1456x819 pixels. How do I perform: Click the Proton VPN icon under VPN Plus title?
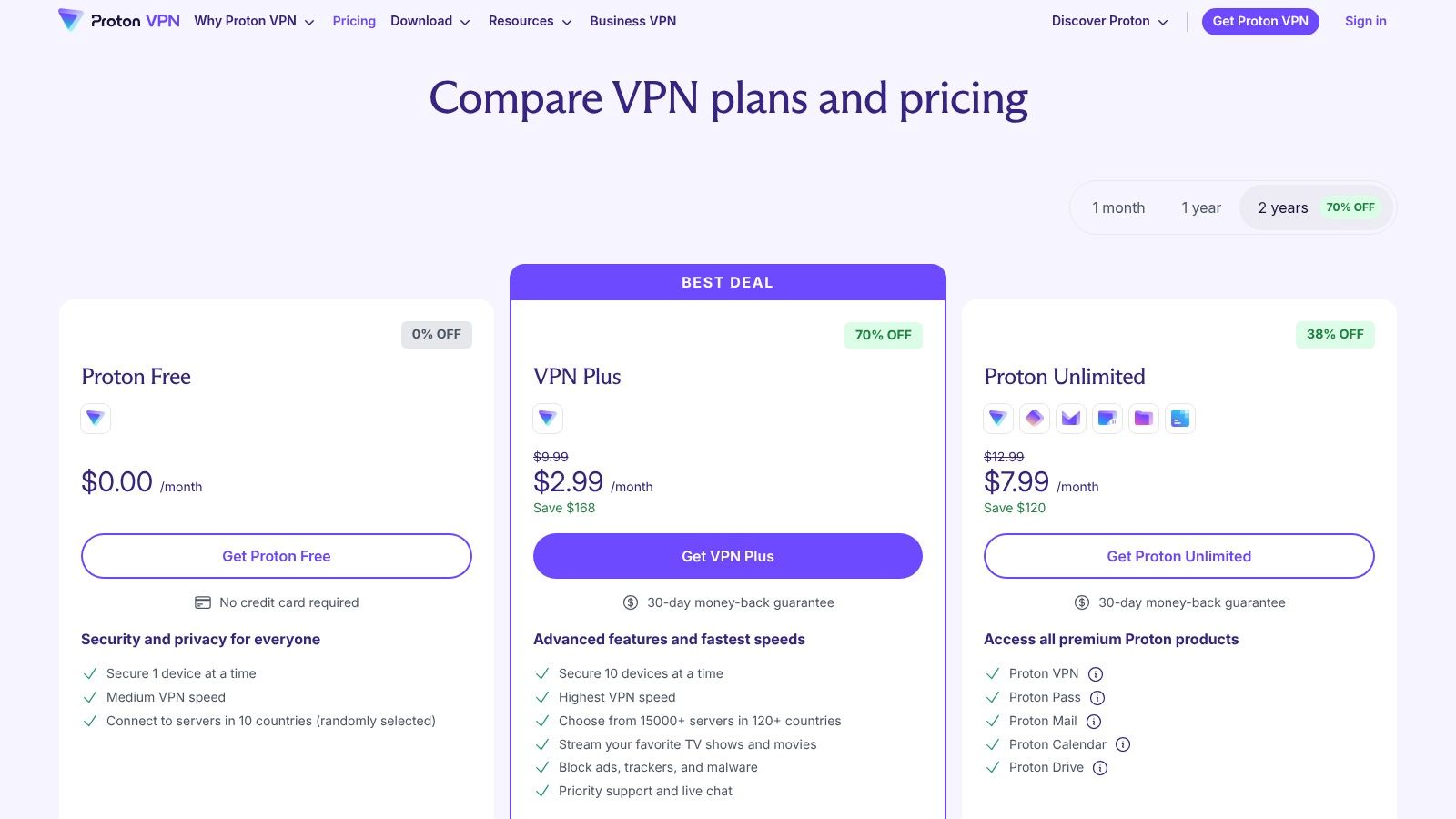(x=547, y=418)
